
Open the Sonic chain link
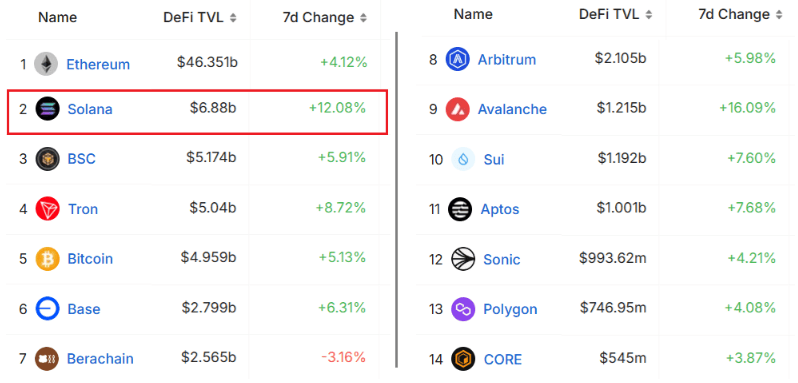502,259
